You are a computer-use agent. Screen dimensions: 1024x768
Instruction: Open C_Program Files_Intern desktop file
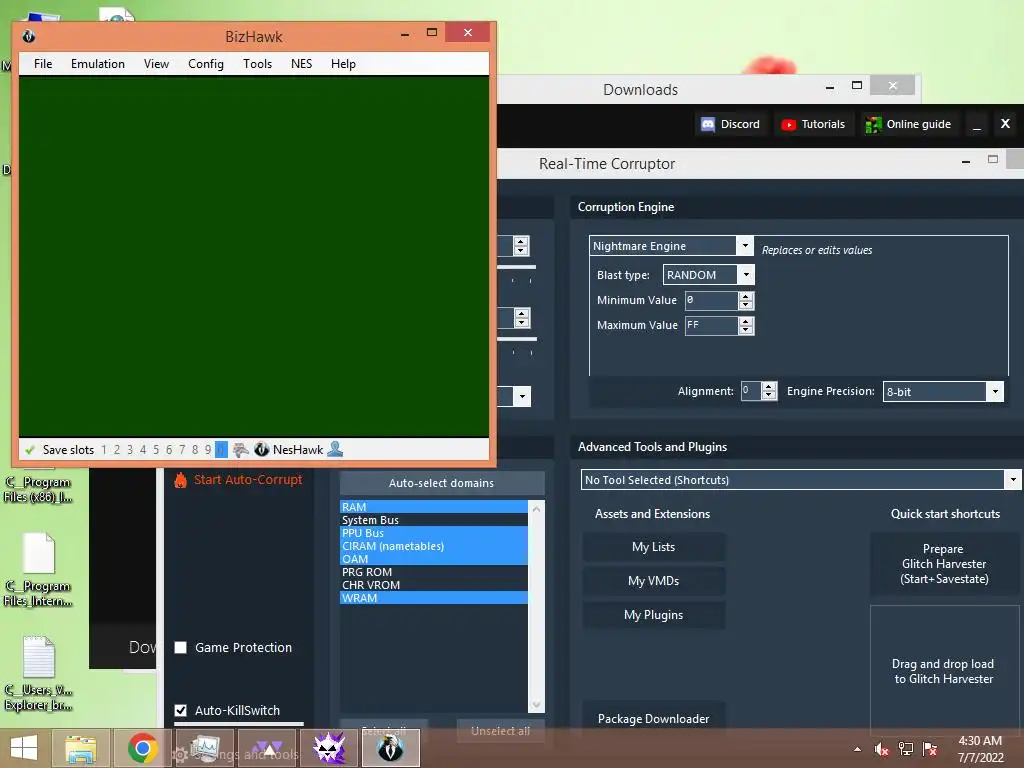click(39, 569)
